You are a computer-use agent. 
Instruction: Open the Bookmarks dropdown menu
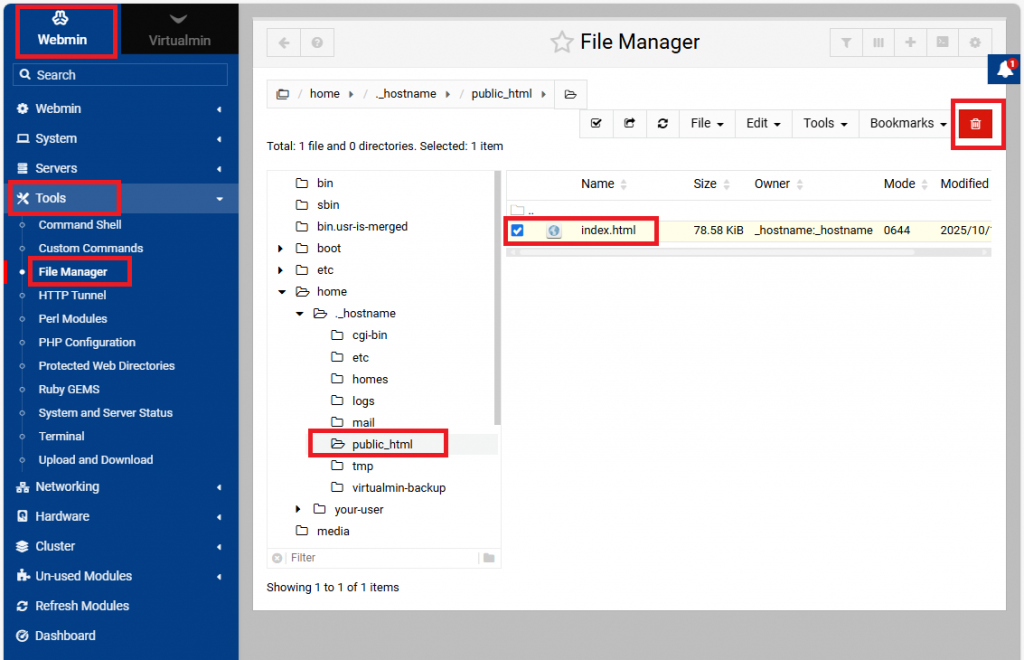(908, 124)
